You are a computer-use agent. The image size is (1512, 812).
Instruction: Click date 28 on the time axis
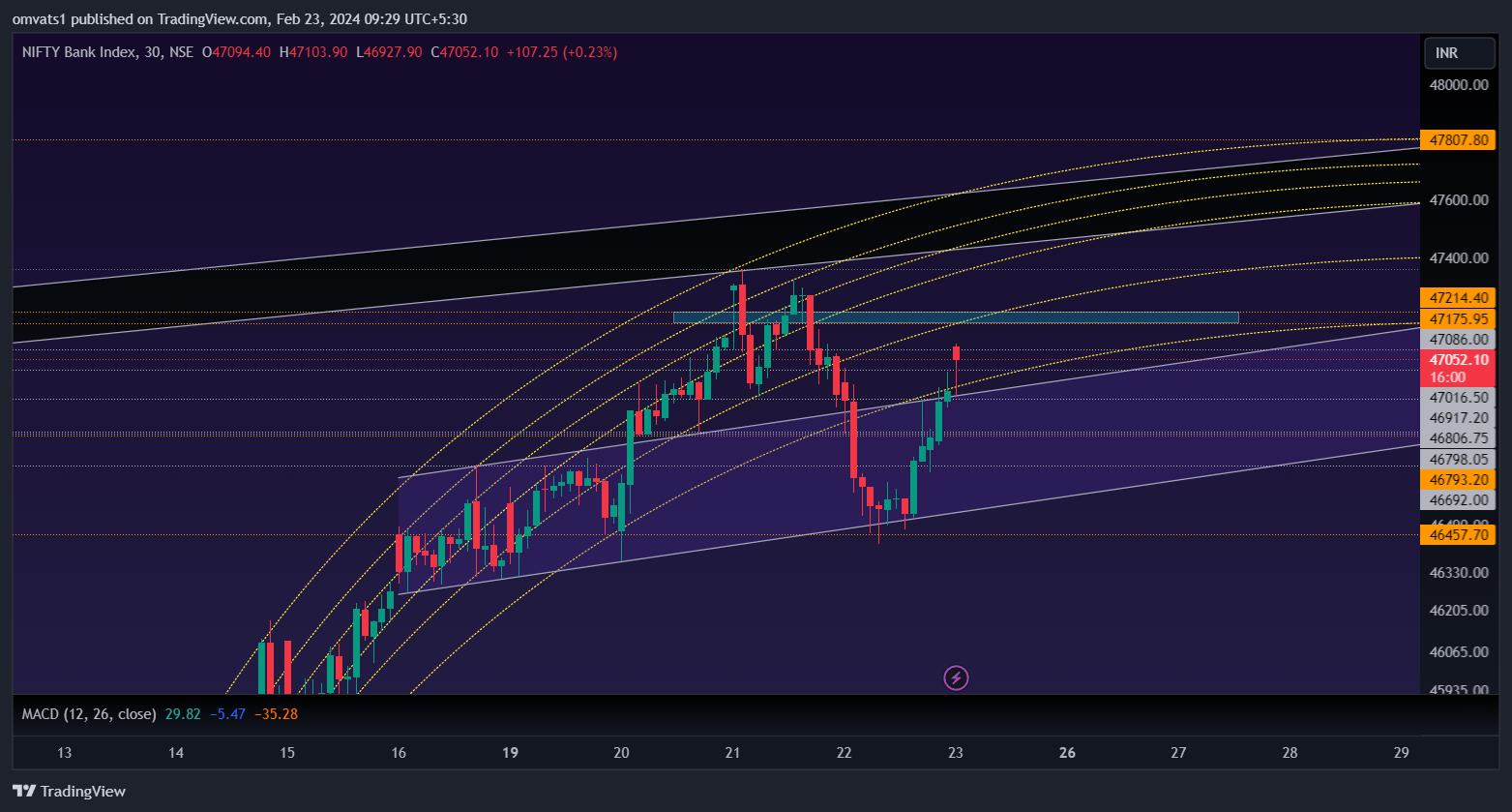coord(1290,753)
